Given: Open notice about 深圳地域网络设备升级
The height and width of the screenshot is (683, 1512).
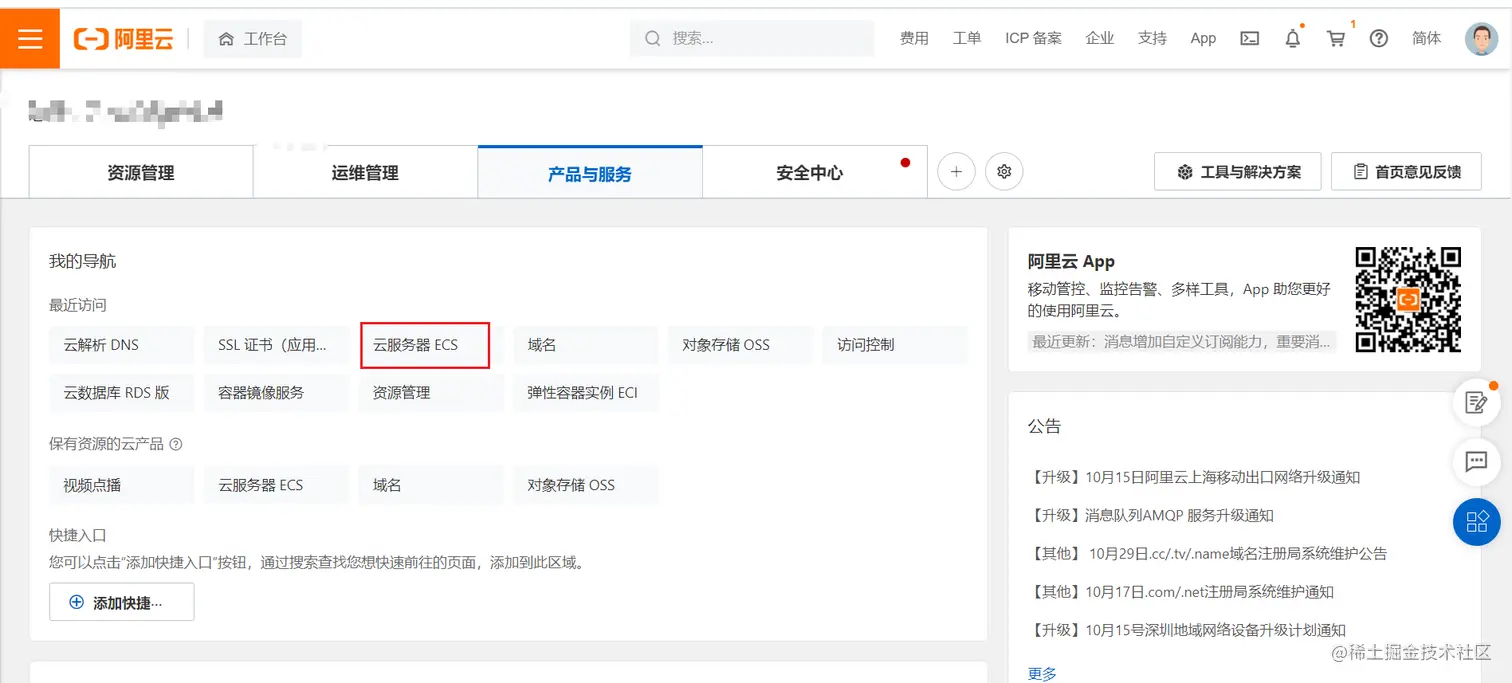Looking at the screenshot, I should 1187,630.
